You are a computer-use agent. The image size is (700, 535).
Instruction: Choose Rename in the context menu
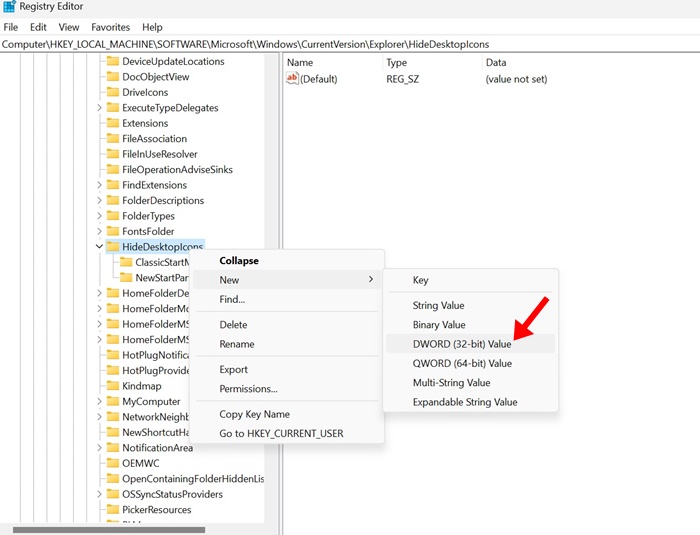pyautogui.click(x=287, y=344)
